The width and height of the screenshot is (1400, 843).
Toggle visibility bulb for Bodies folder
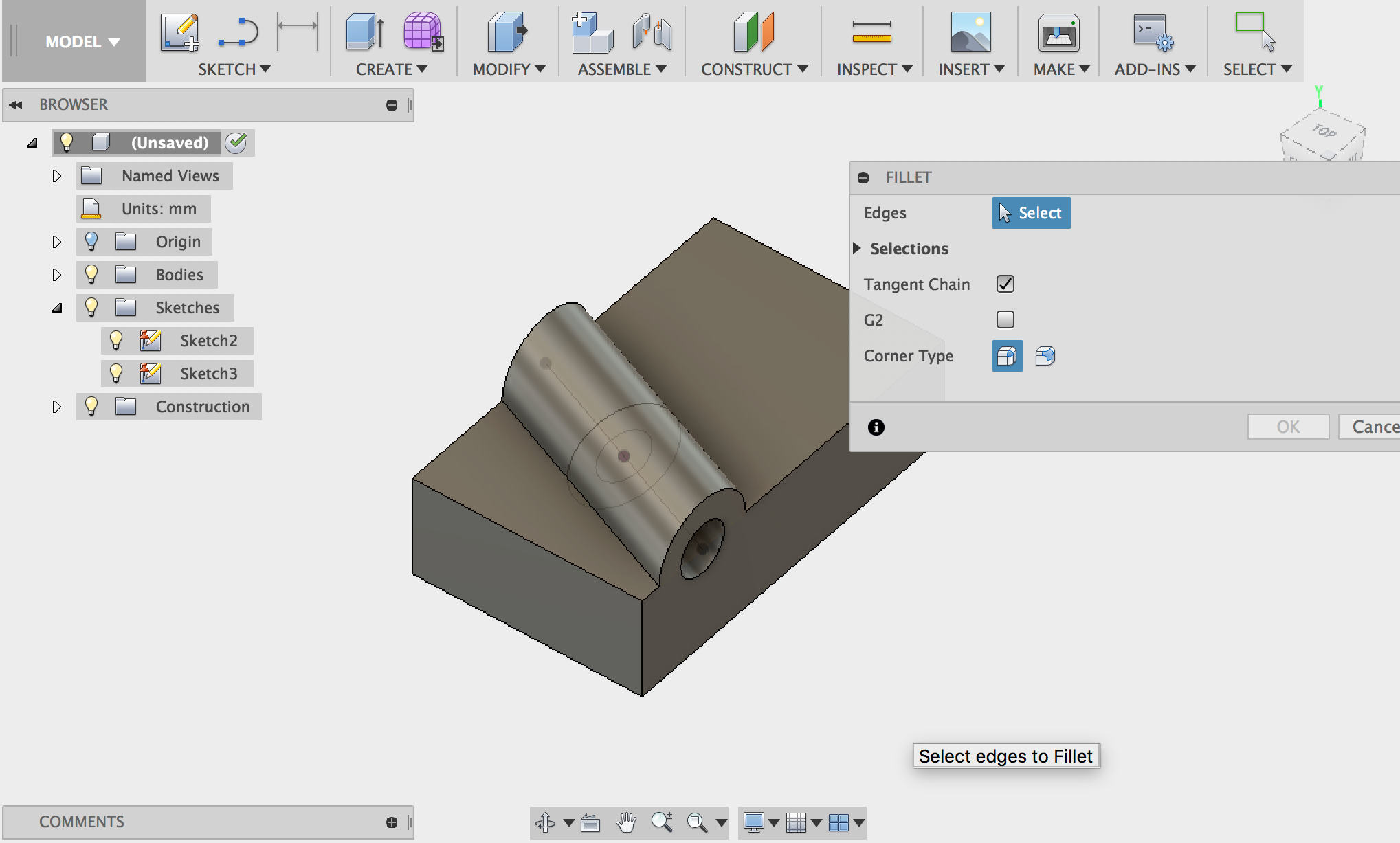click(x=91, y=274)
